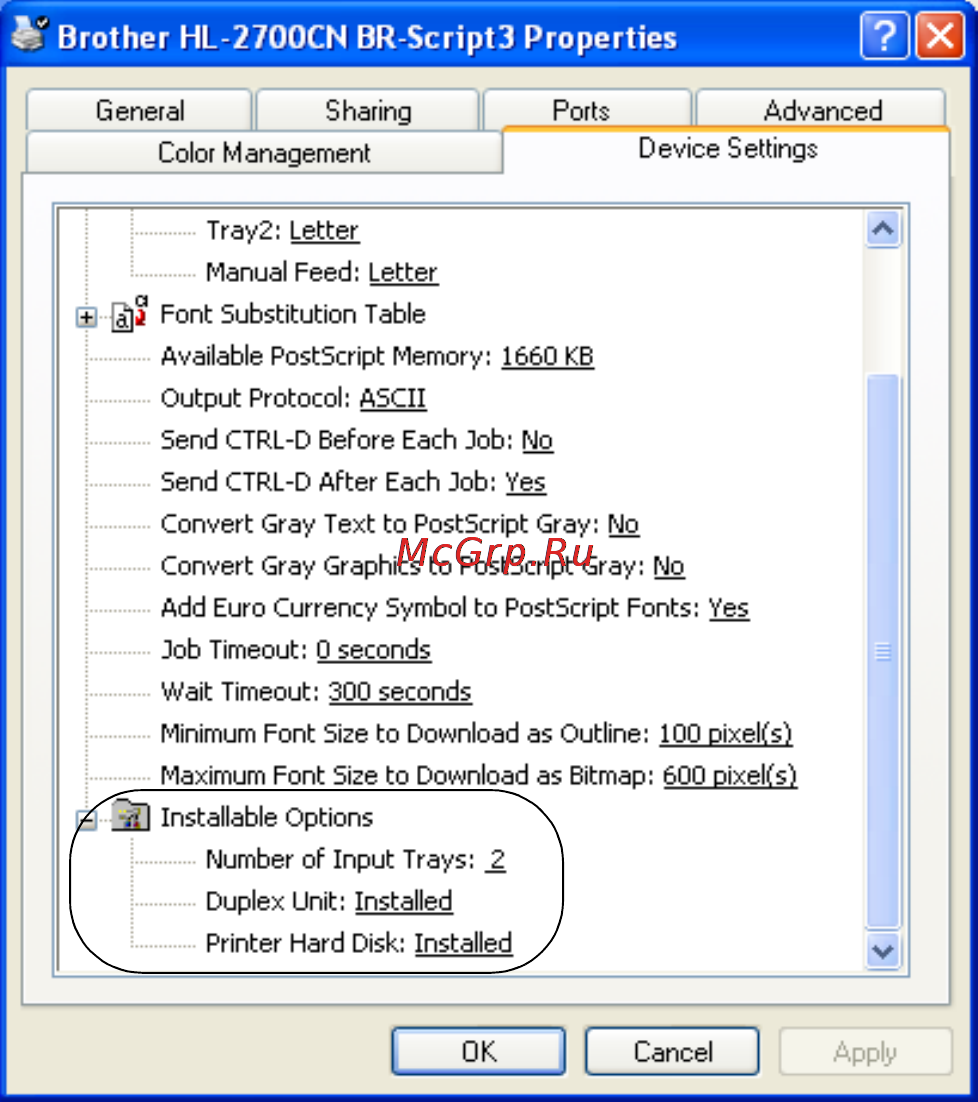Collapse the Installable Options node
Viewport: 978px width, 1102px height.
pyautogui.click(x=86, y=819)
